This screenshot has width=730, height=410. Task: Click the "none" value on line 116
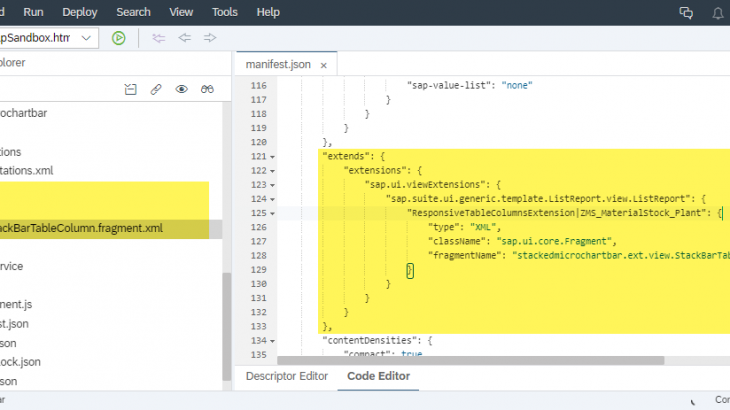(517, 86)
